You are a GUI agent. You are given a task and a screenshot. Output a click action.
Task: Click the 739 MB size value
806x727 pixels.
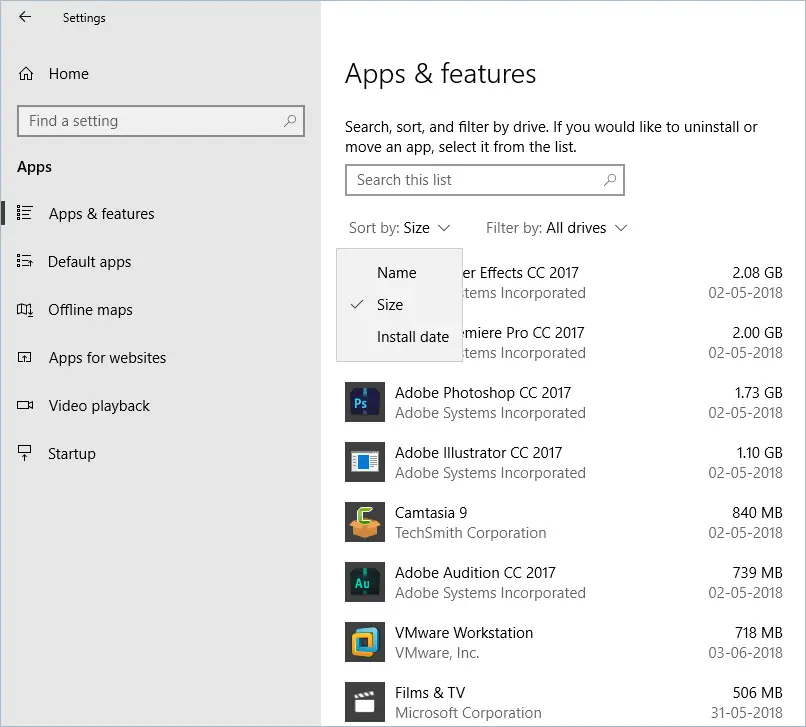tap(757, 573)
